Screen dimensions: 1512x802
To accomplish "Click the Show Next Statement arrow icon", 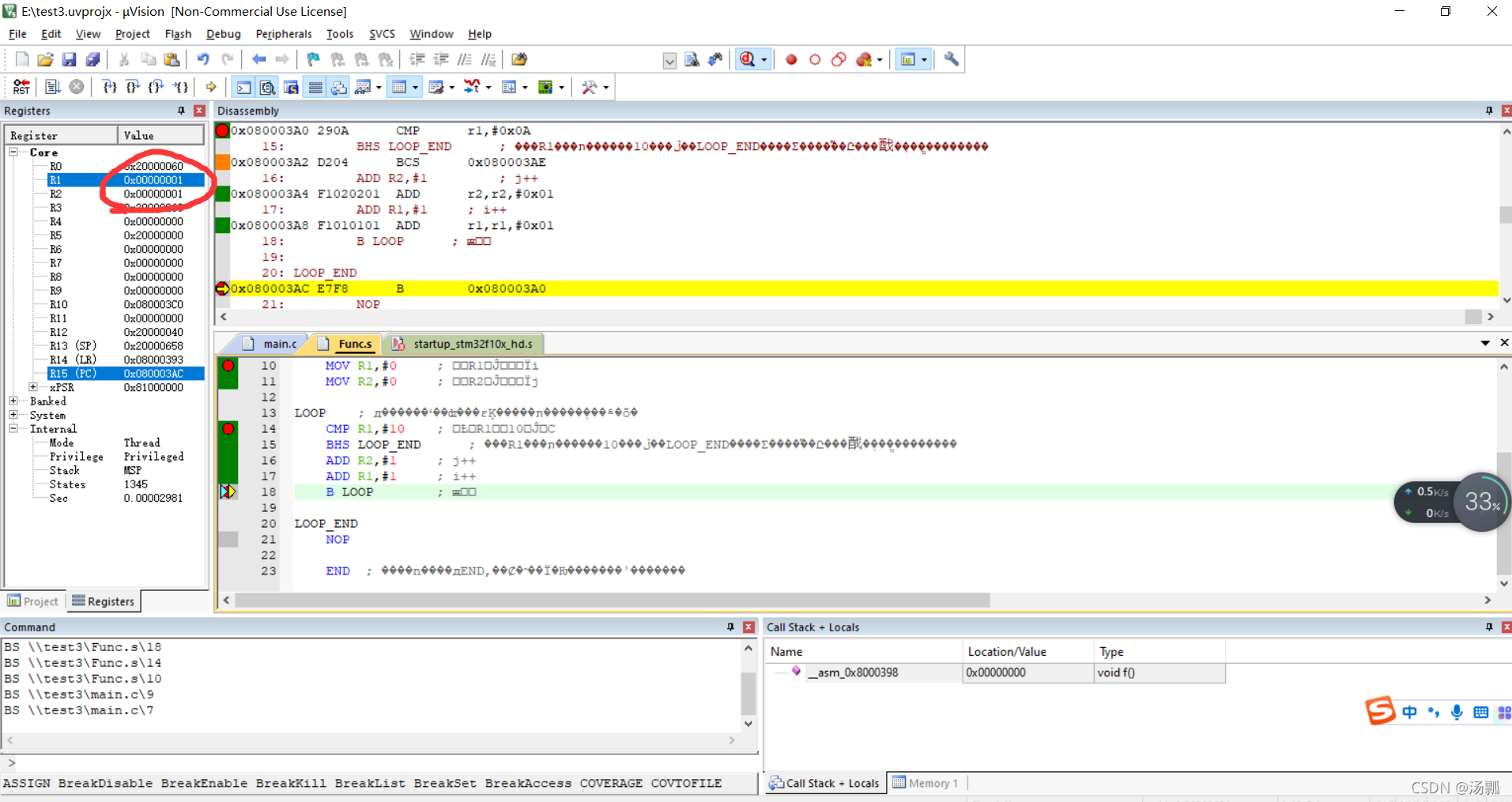I will pyautogui.click(x=211, y=87).
